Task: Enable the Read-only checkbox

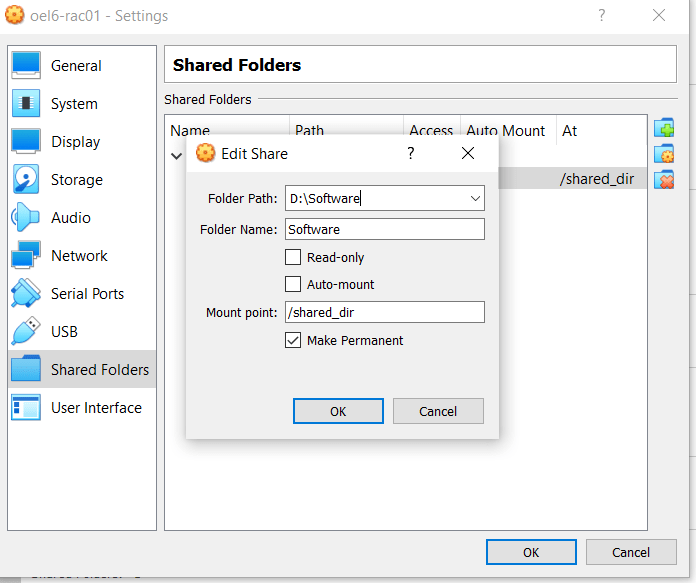Action: click(293, 258)
